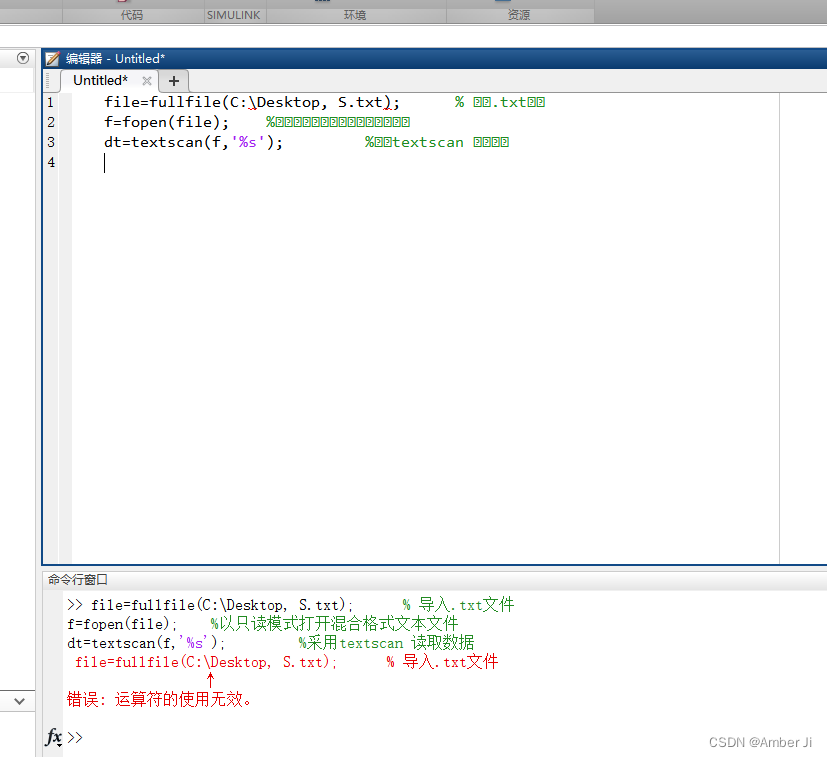Select the 代码 toolstrip section
This screenshot has width=827, height=757.
pos(132,15)
